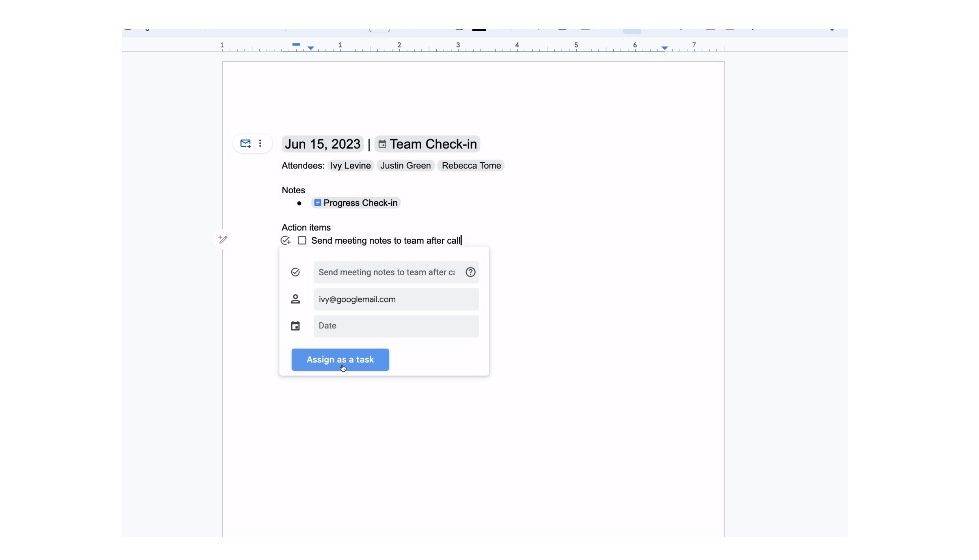Click the docs icon in Progress Check-in chip
979x560 pixels.
(x=317, y=203)
